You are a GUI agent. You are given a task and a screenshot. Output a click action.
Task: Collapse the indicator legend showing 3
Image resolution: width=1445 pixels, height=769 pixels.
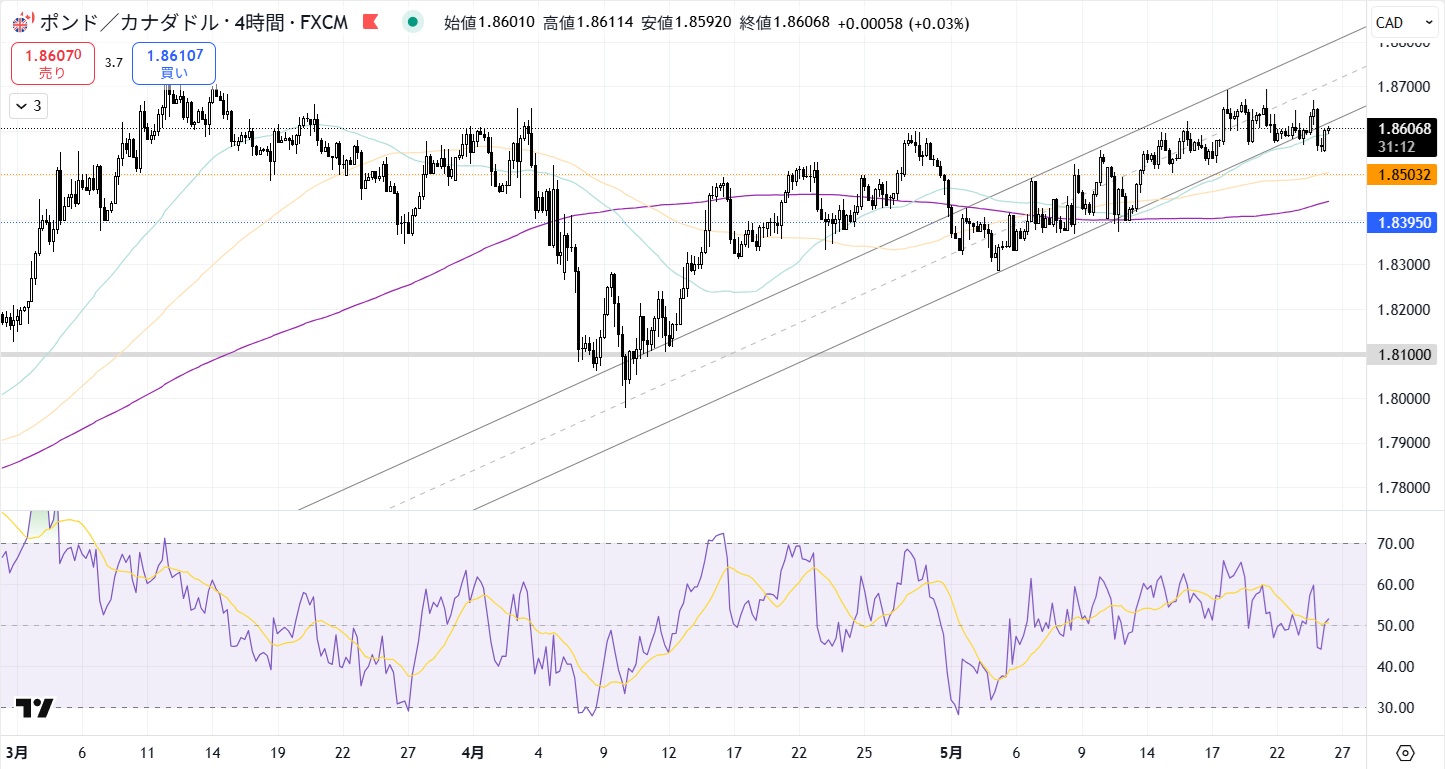tap(28, 105)
